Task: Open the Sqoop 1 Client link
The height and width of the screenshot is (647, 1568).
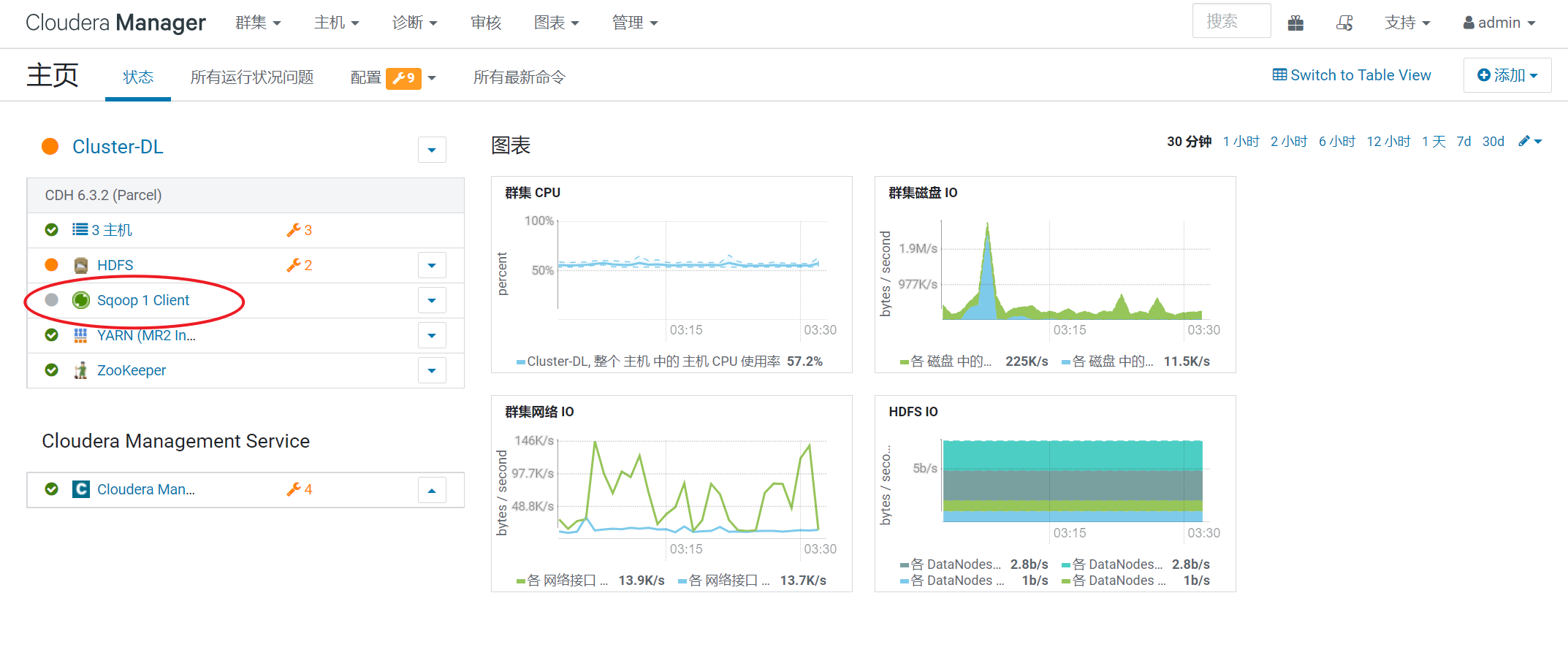Action: [143, 300]
